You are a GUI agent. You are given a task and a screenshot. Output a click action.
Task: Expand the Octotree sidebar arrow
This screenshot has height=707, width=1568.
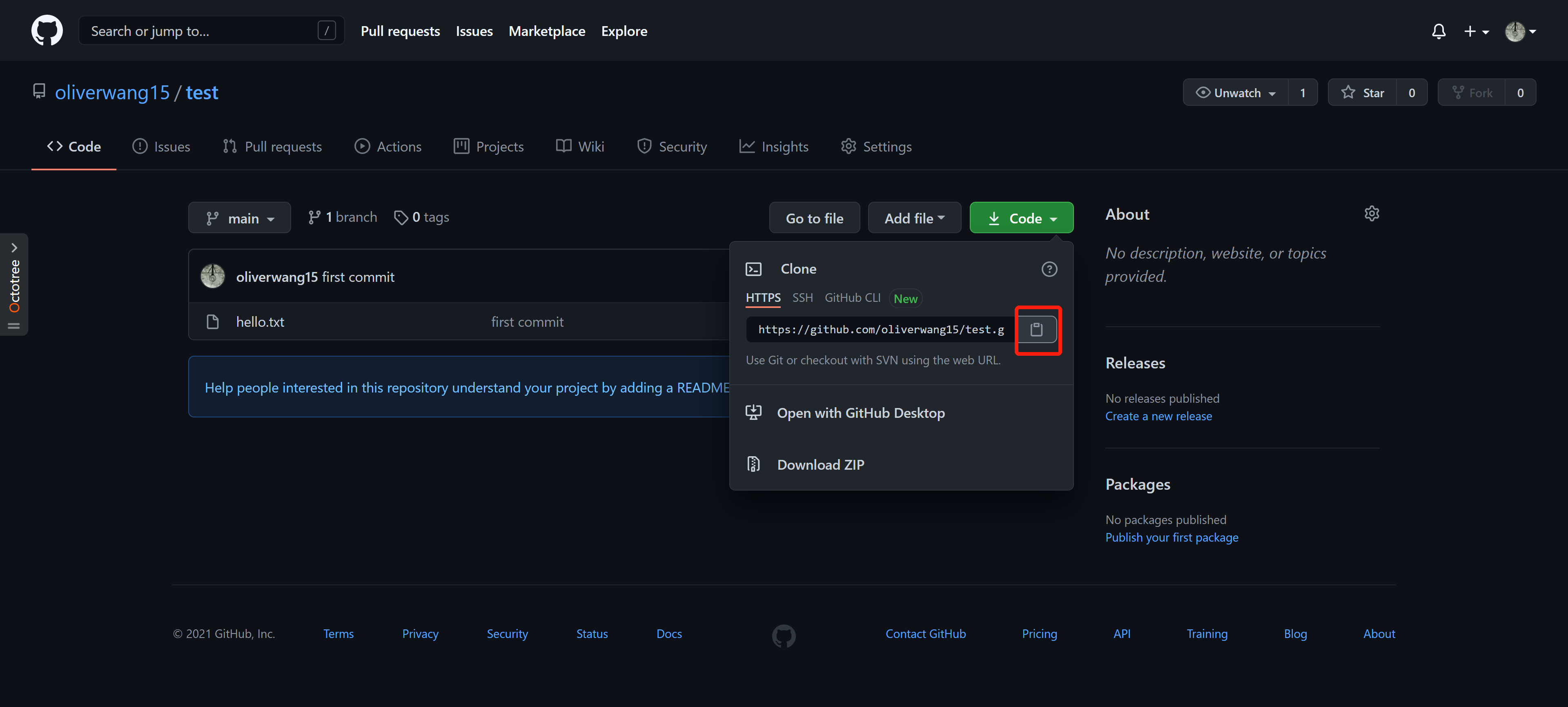pos(14,248)
